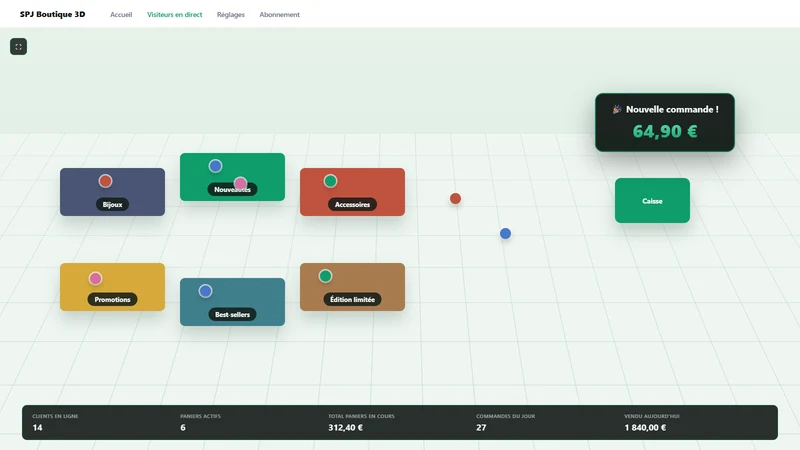
Task: Click the green visitor dot in Édition limitée
Action: 326,276
